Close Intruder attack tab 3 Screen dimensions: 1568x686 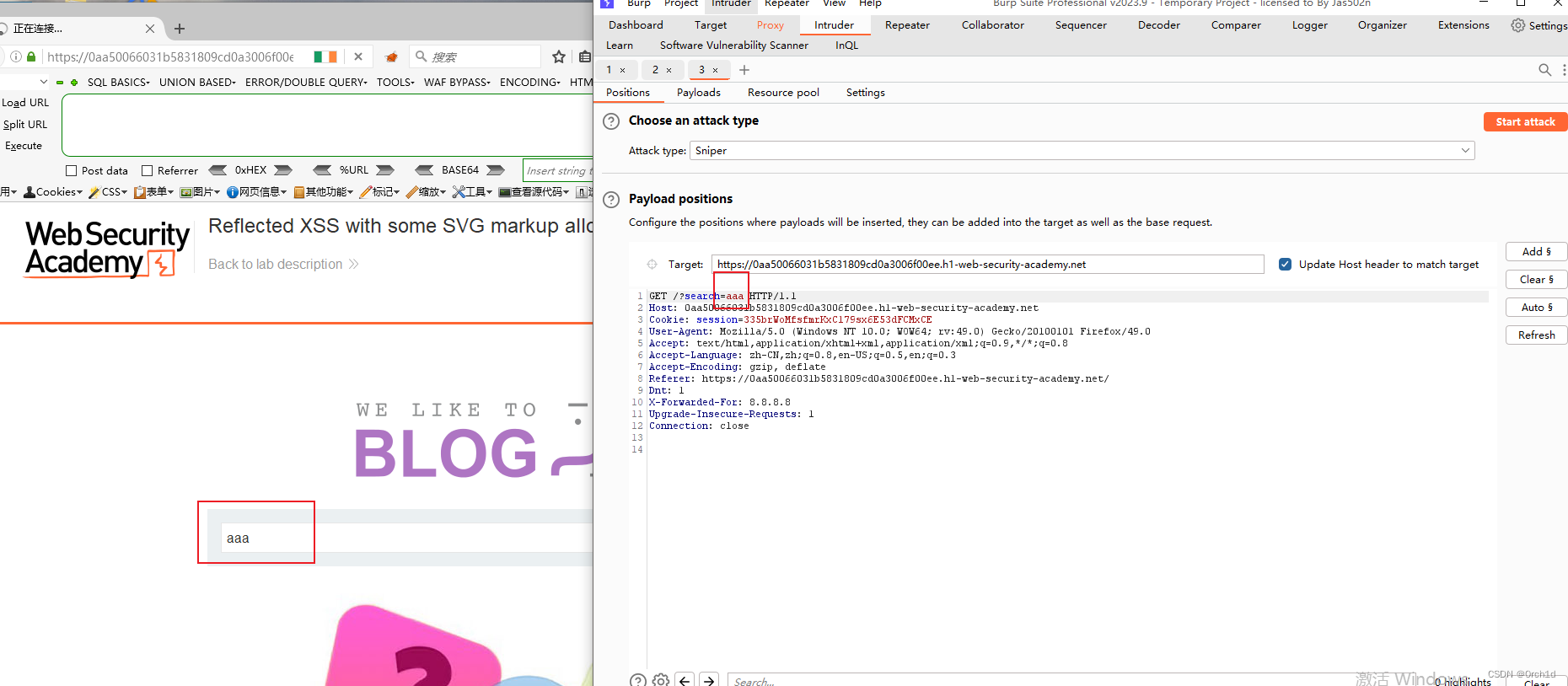coord(716,70)
